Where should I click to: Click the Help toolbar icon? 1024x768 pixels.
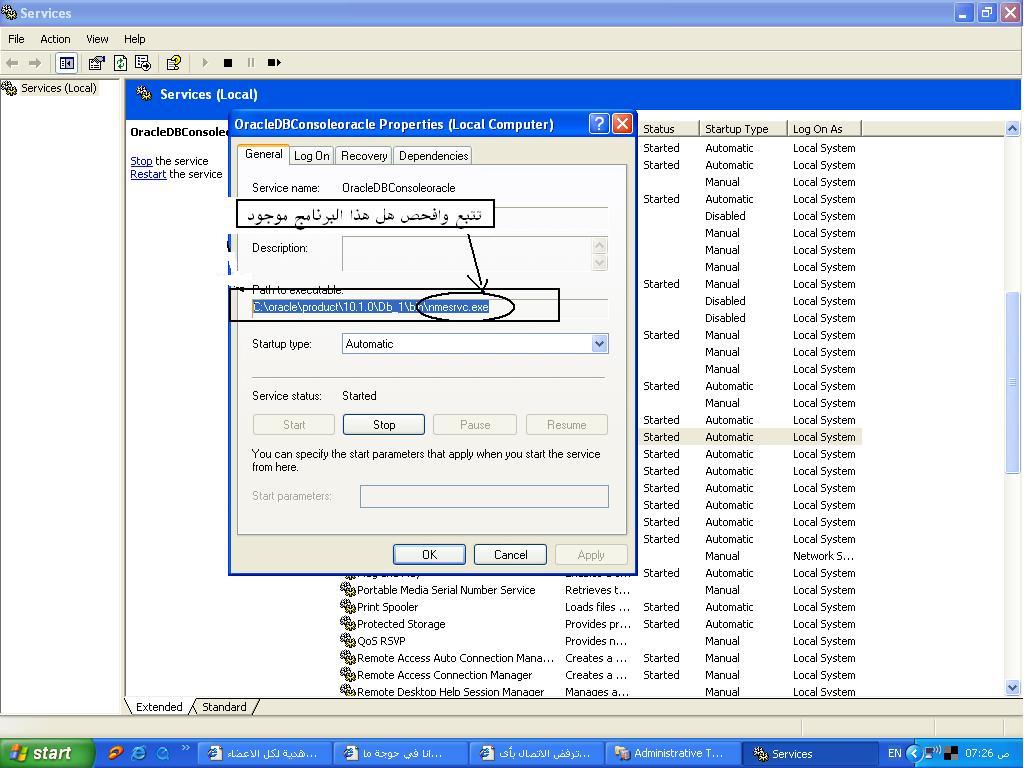click(x=174, y=63)
